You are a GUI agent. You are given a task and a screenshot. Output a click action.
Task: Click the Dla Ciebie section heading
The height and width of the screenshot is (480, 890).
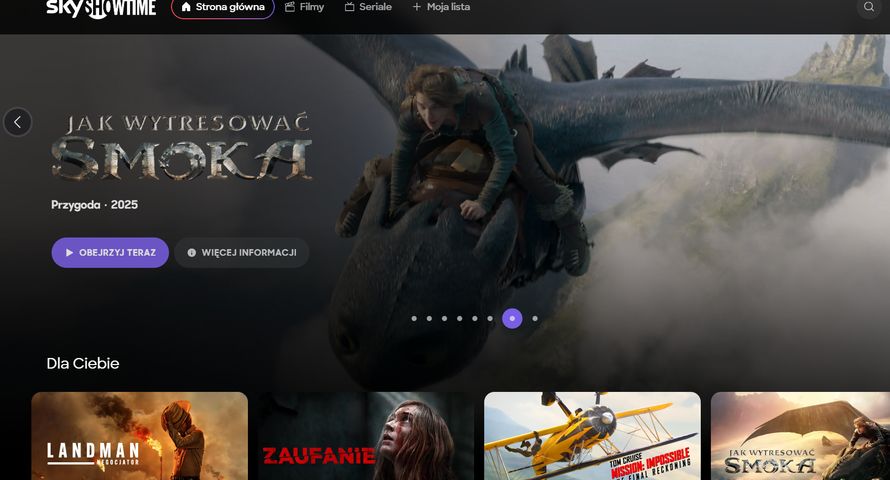[x=83, y=363]
